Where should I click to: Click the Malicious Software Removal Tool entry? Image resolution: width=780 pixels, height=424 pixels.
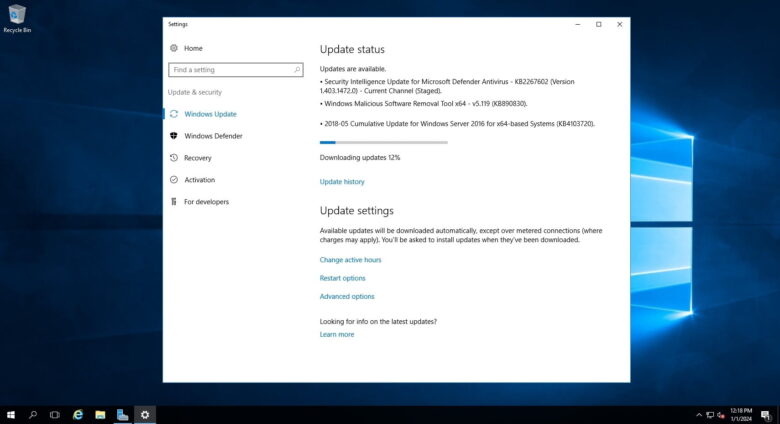point(423,104)
